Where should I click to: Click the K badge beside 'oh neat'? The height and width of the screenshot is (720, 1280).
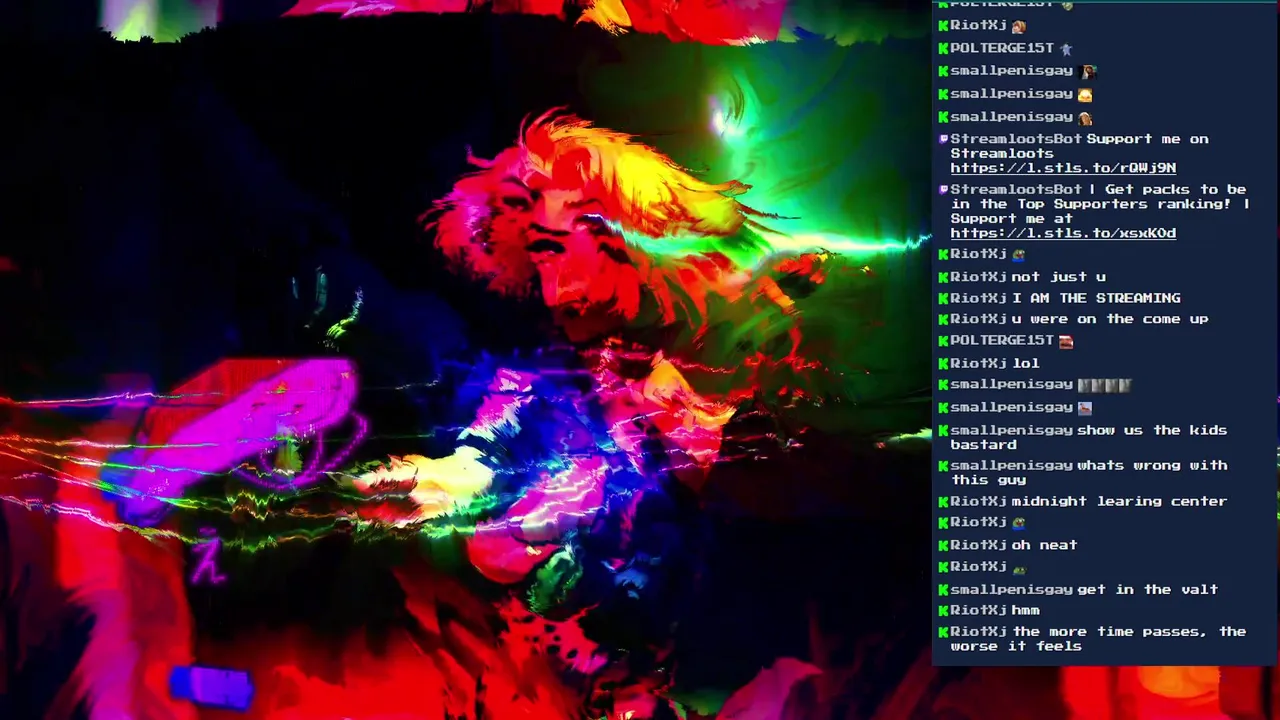[x=943, y=545]
